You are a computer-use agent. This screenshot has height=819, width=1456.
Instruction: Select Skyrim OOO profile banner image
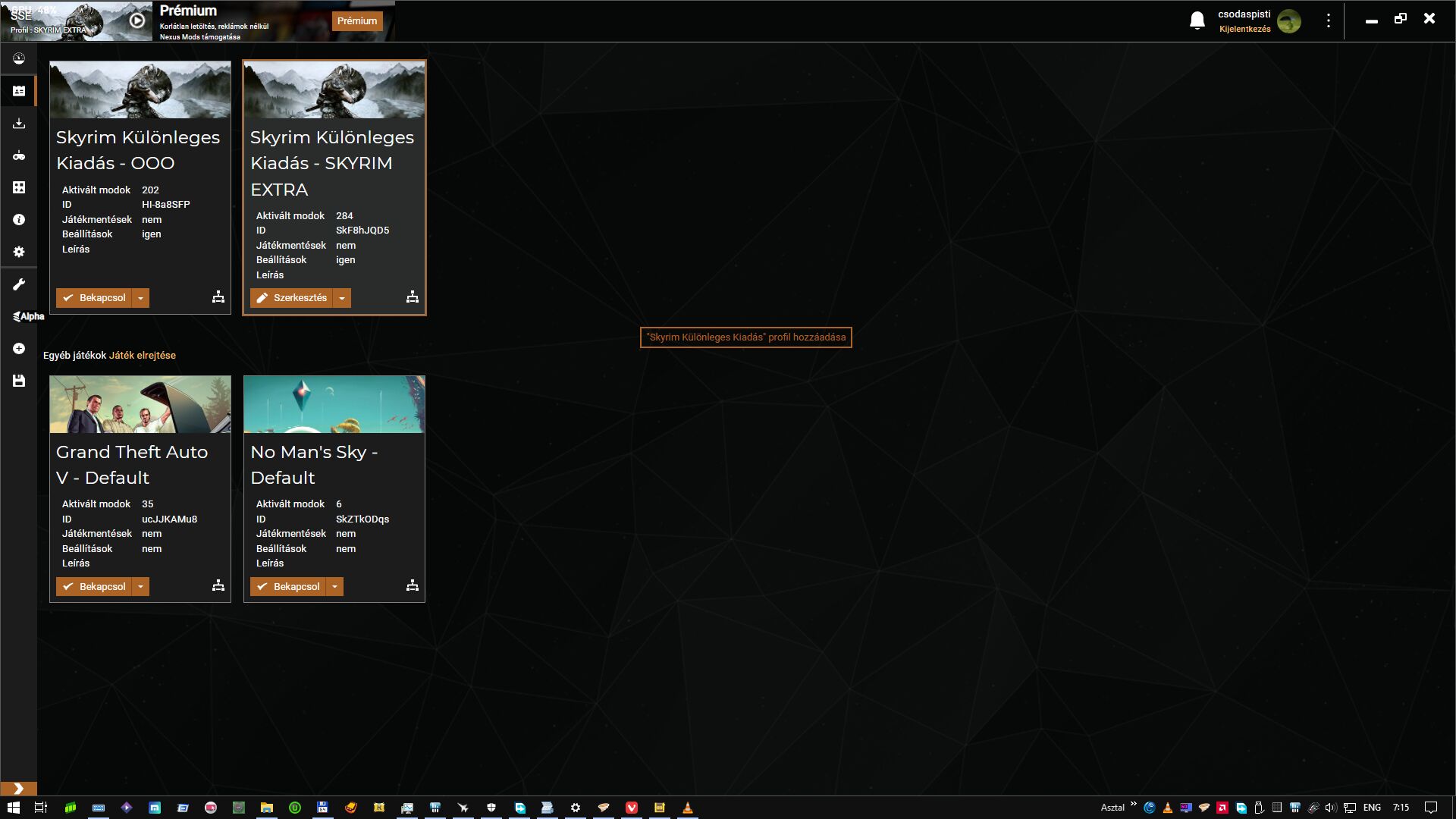click(140, 89)
